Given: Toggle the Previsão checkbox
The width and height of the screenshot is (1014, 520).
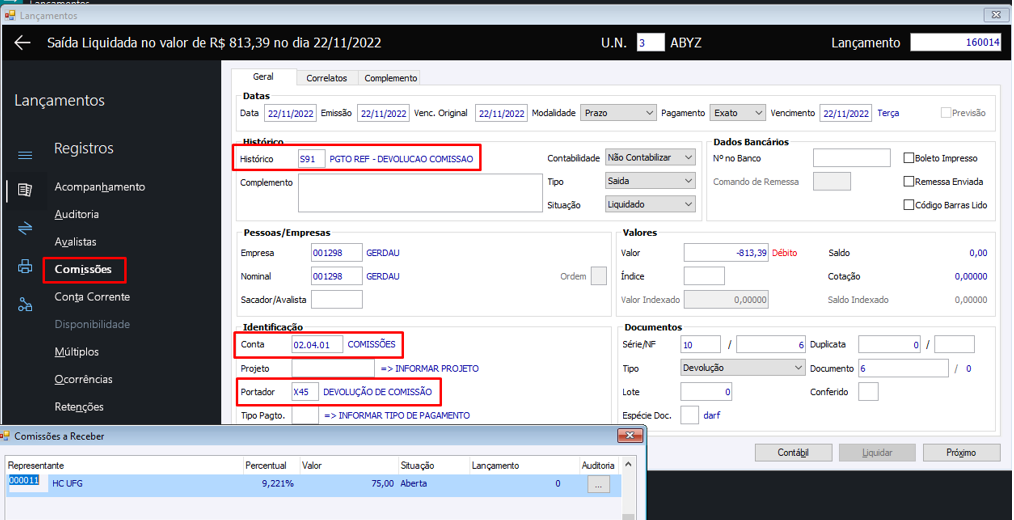Looking at the screenshot, I should tap(945, 113).
